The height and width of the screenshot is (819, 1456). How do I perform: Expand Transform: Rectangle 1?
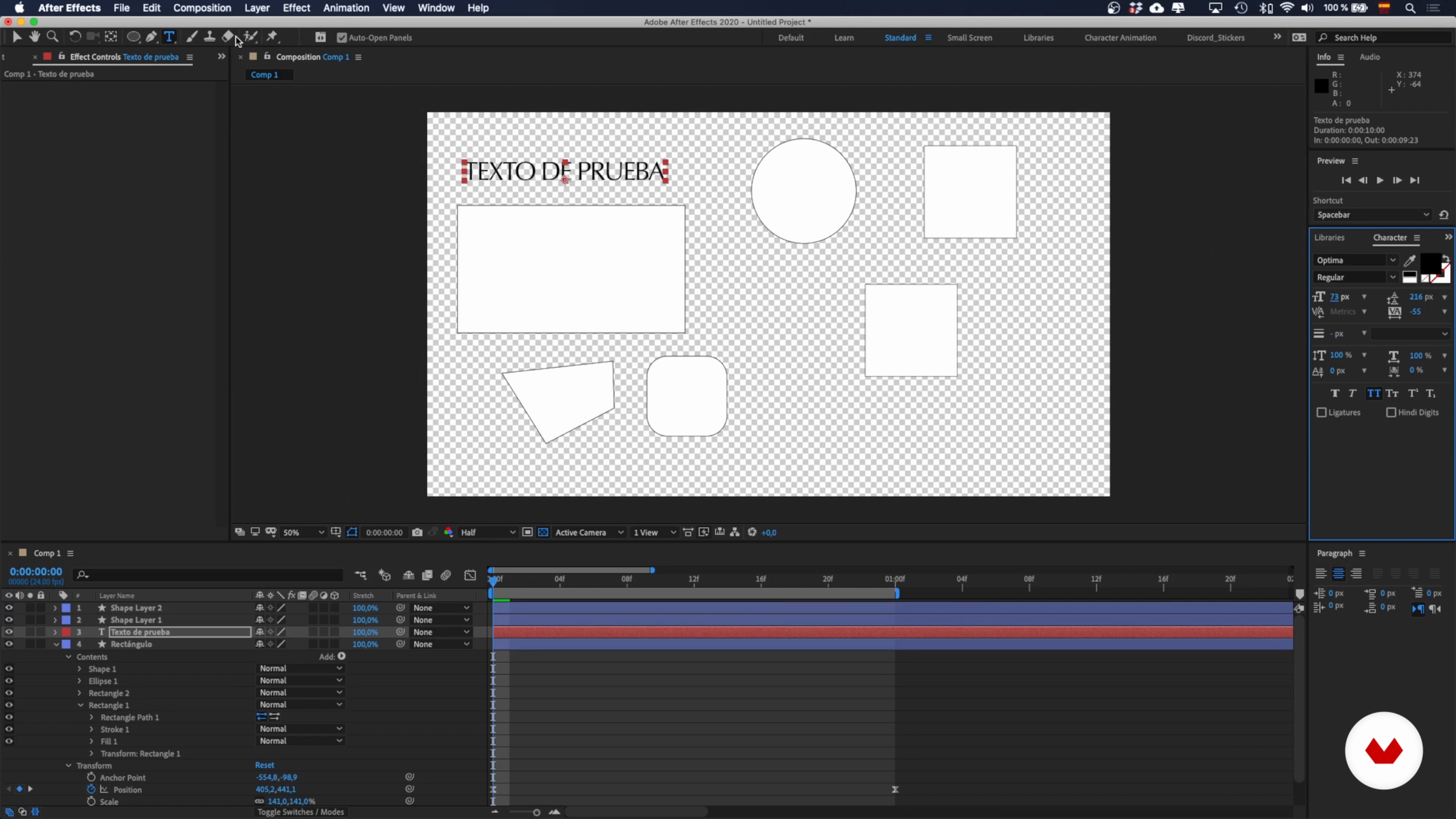click(91, 753)
